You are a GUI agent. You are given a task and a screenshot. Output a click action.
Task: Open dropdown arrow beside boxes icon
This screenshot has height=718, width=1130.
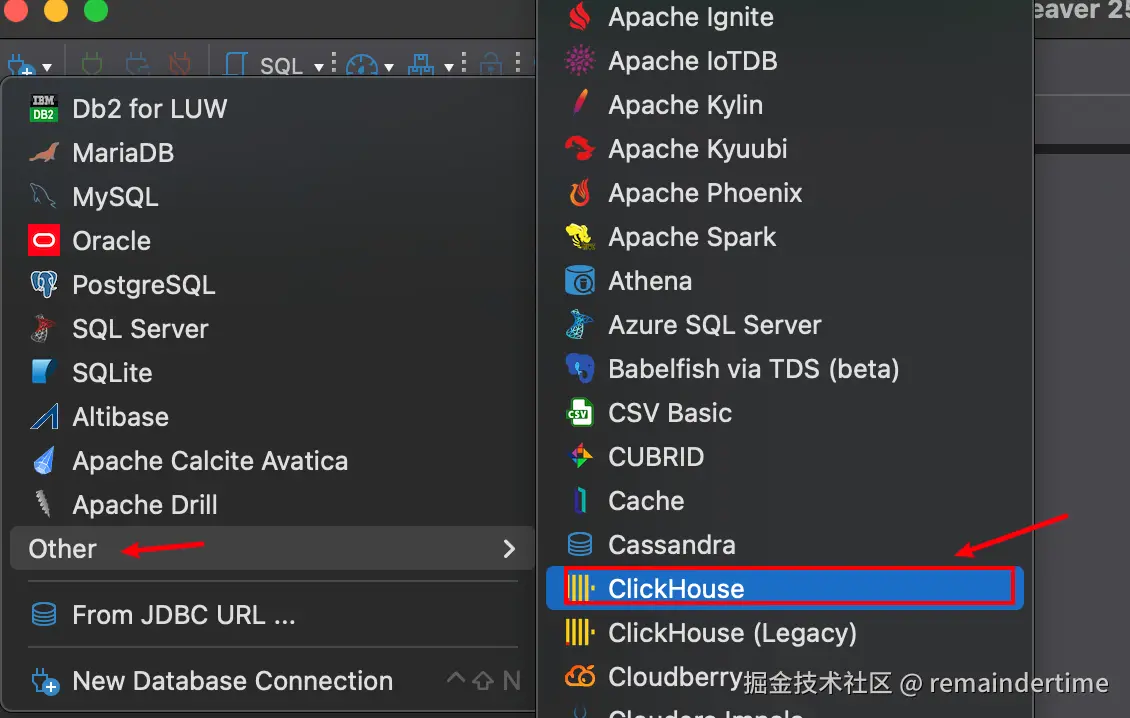pyautogui.click(x=448, y=68)
